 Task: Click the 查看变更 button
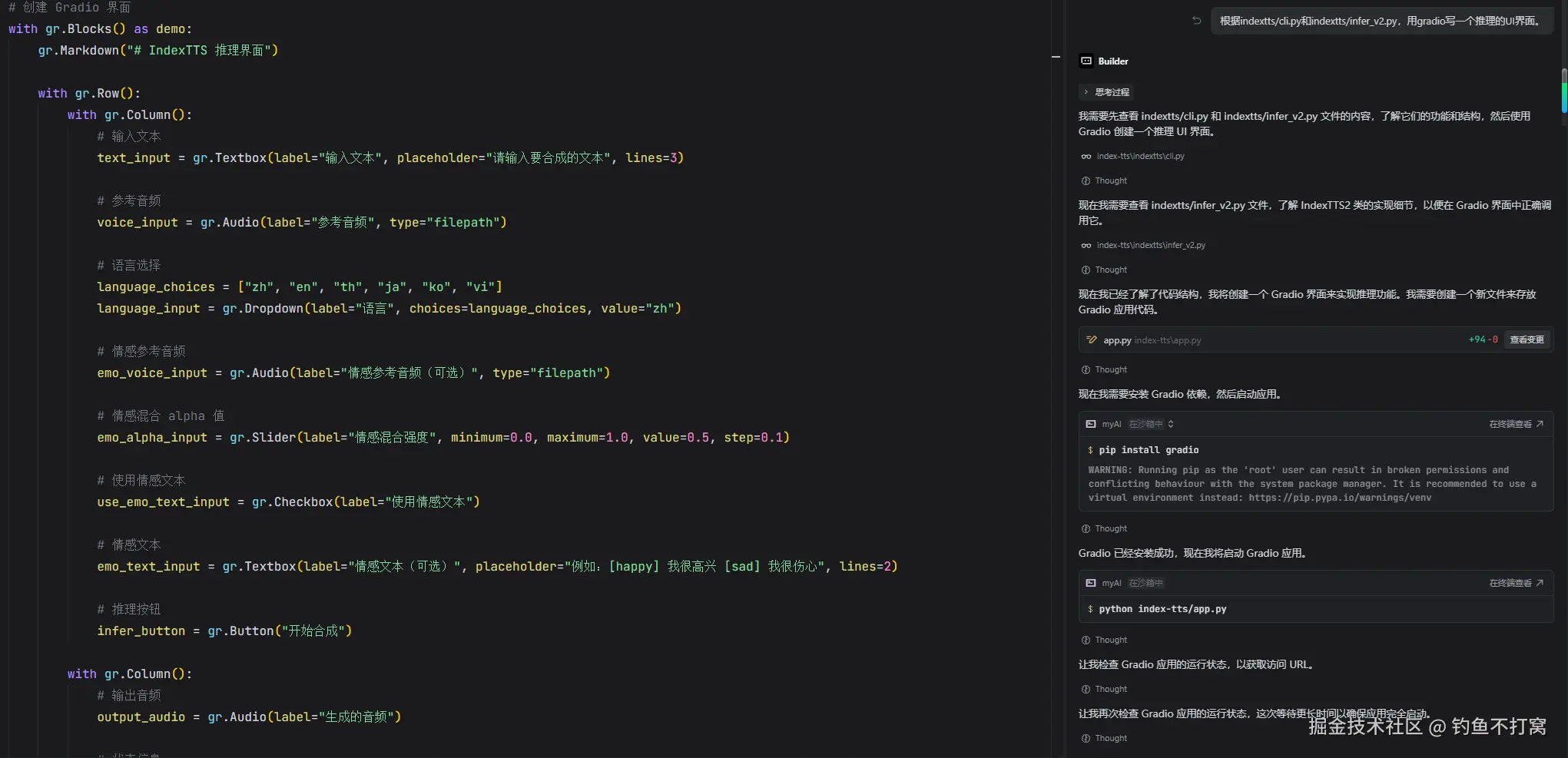[x=1527, y=340]
